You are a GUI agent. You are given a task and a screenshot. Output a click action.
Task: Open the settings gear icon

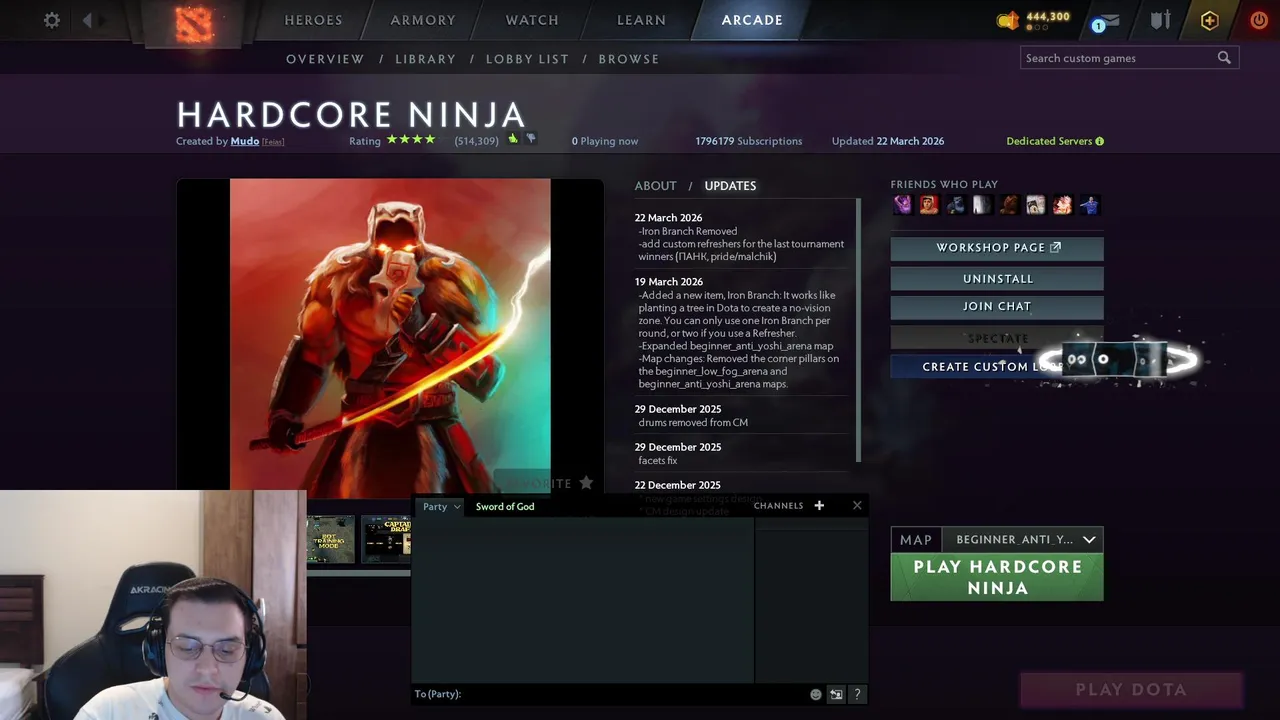tap(52, 20)
